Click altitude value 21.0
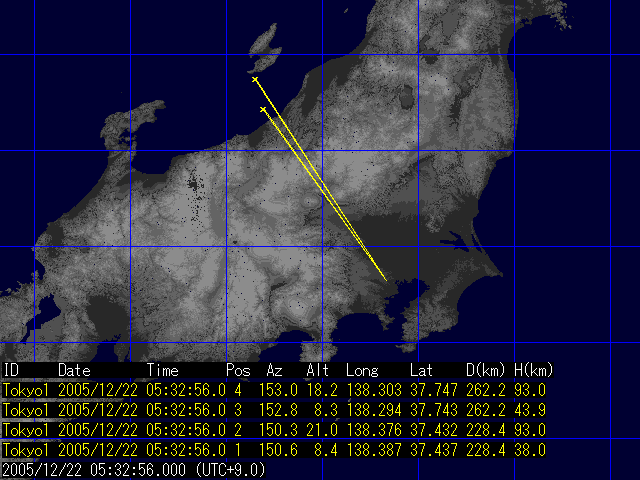Image resolution: width=640 pixels, height=480 pixels. (x=322, y=430)
